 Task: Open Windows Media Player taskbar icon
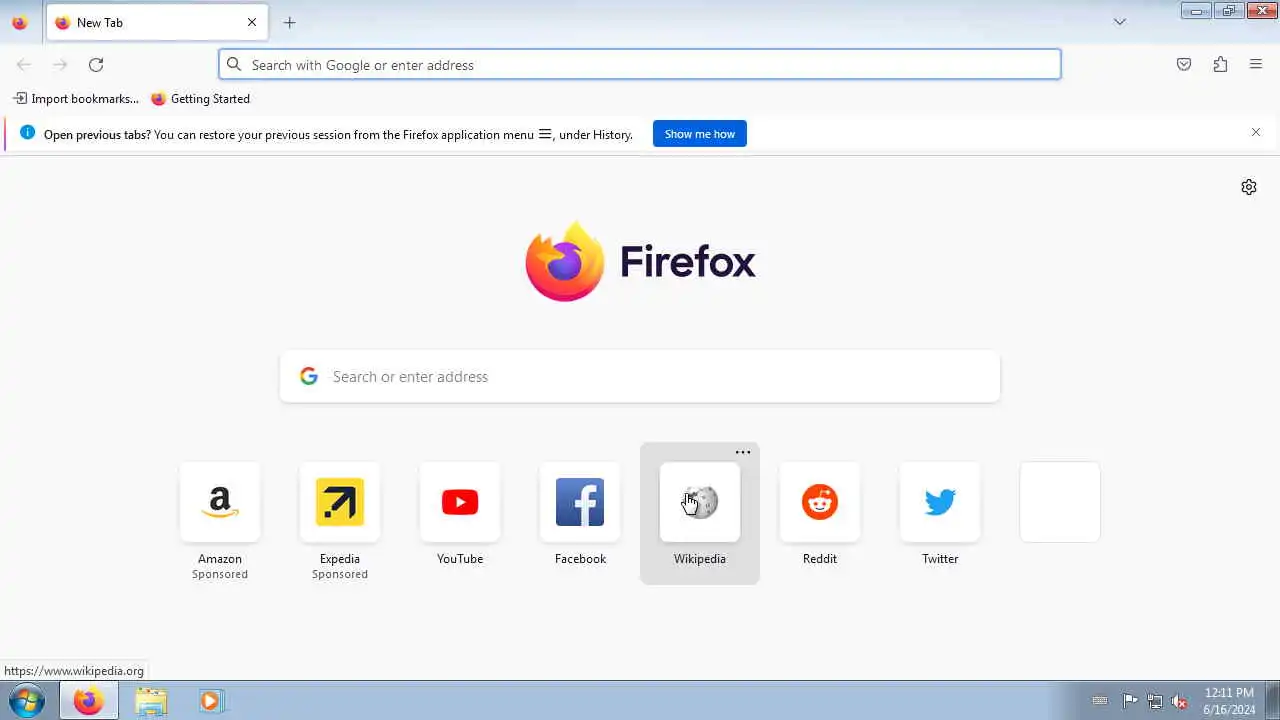211,701
